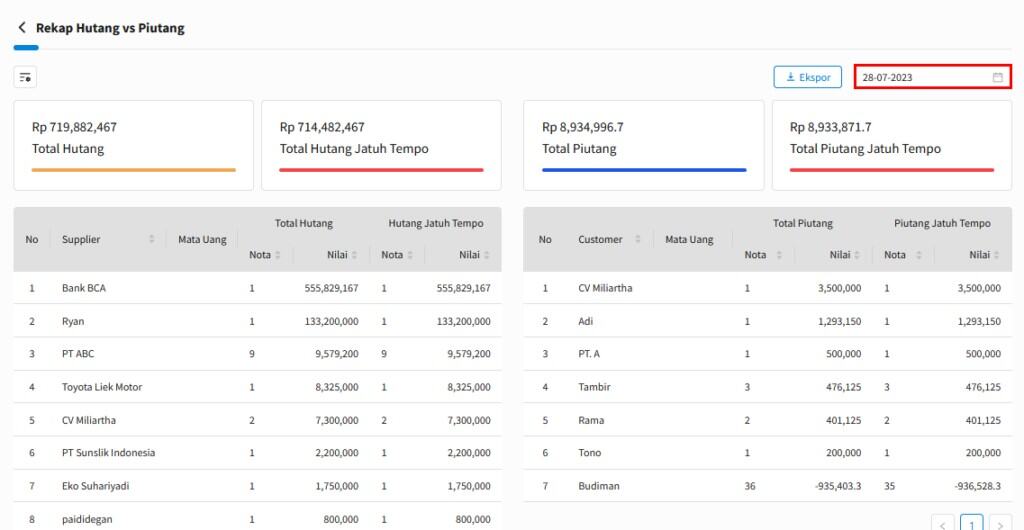Click the 133,200,000 Hutang Jatuh Tempo value

[464, 321]
